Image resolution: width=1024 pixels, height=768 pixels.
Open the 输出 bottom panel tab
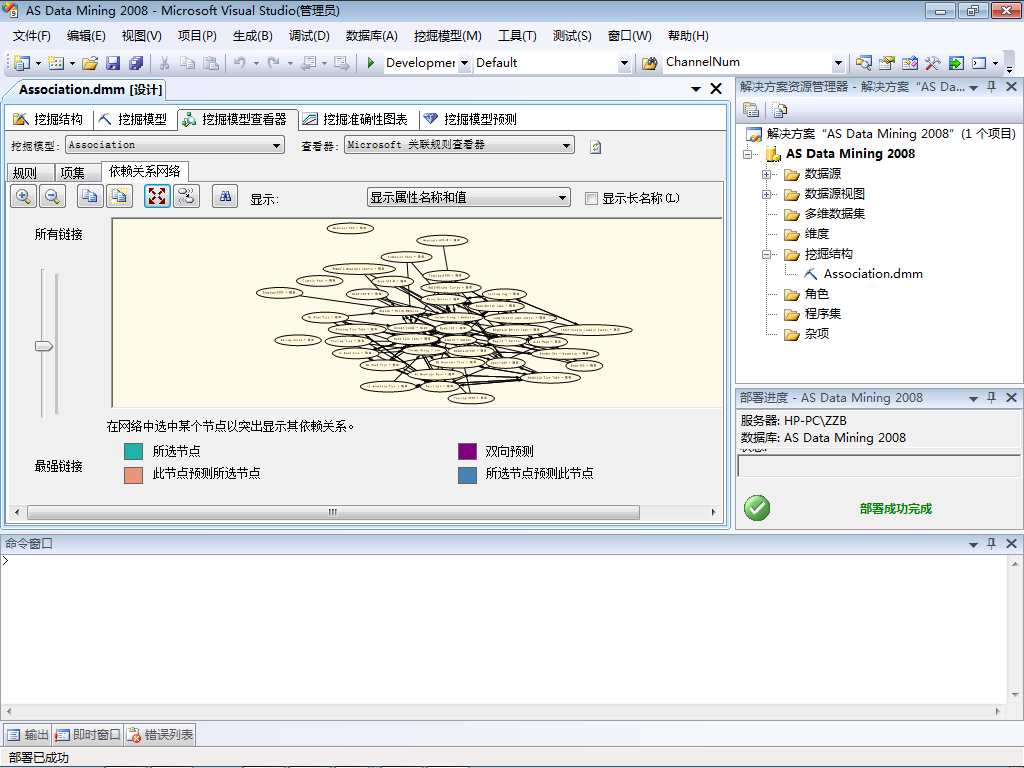coord(28,735)
